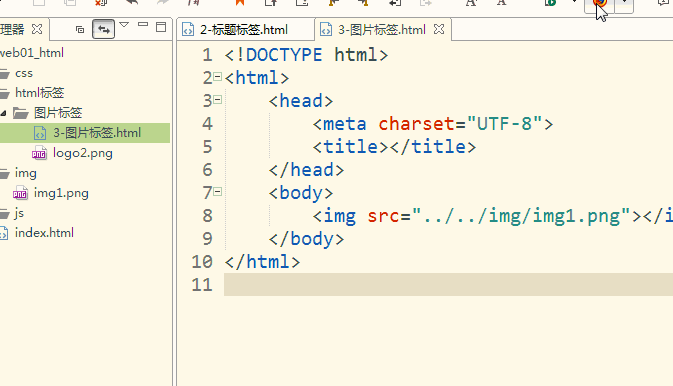Click the charset attribute on line 4
The height and width of the screenshot is (386, 673).
[x=416, y=124]
